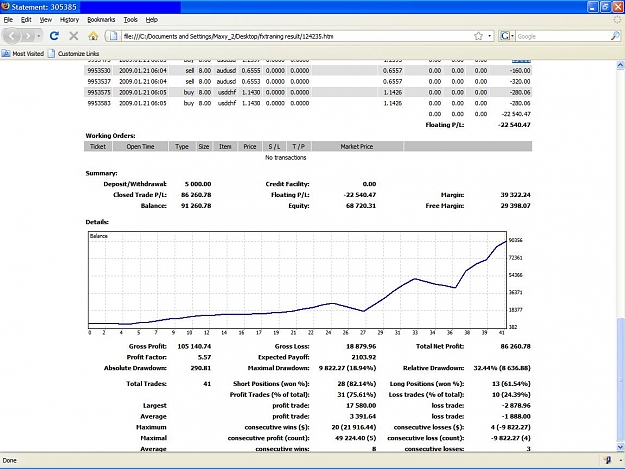This screenshot has width=625, height=469.
Task: Click the scrollbar down arrow
Action: (x=620, y=447)
